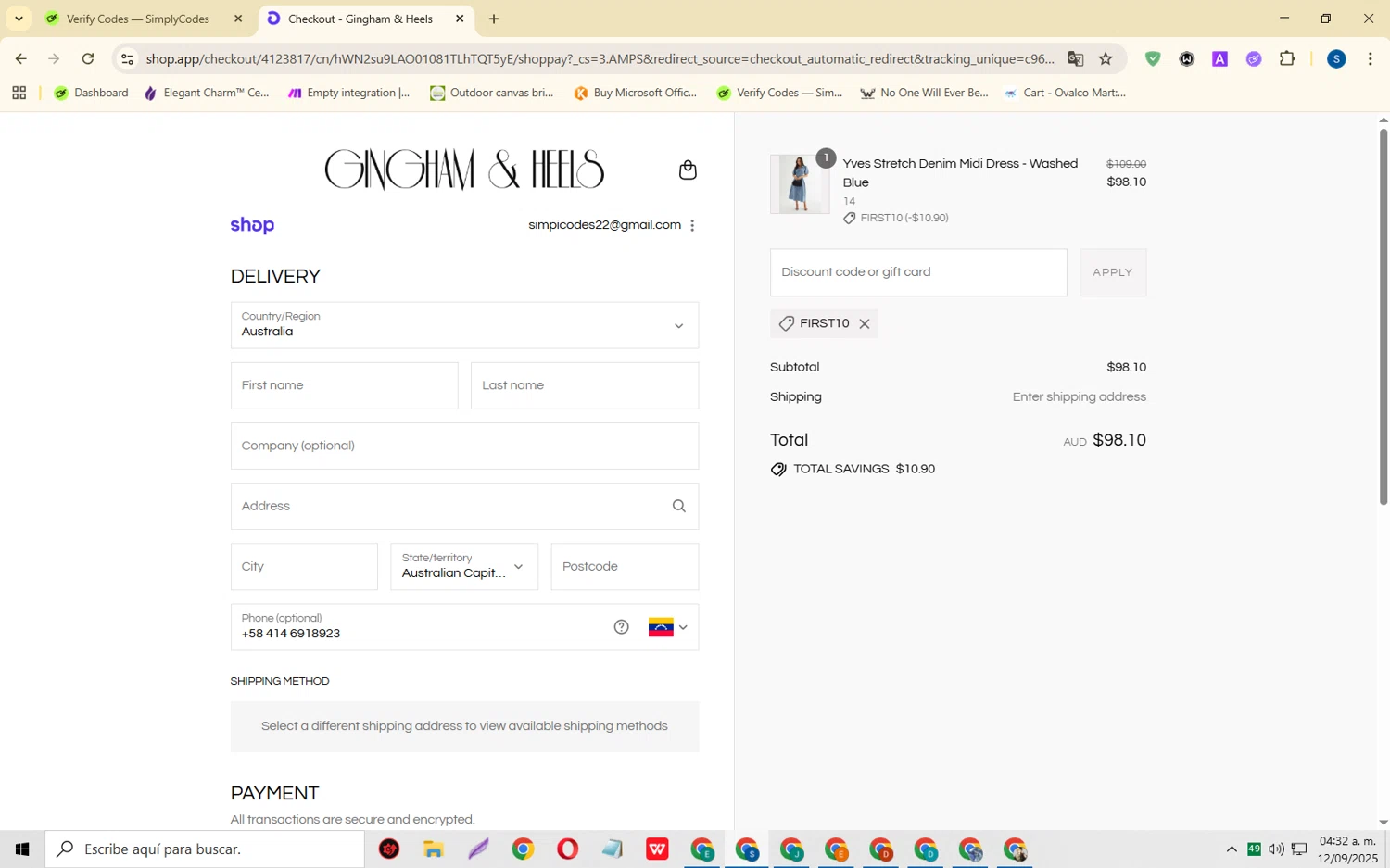The width and height of the screenshot is (1390, 868).
Task: Focus the City field
Action: (x=304, y=566)
